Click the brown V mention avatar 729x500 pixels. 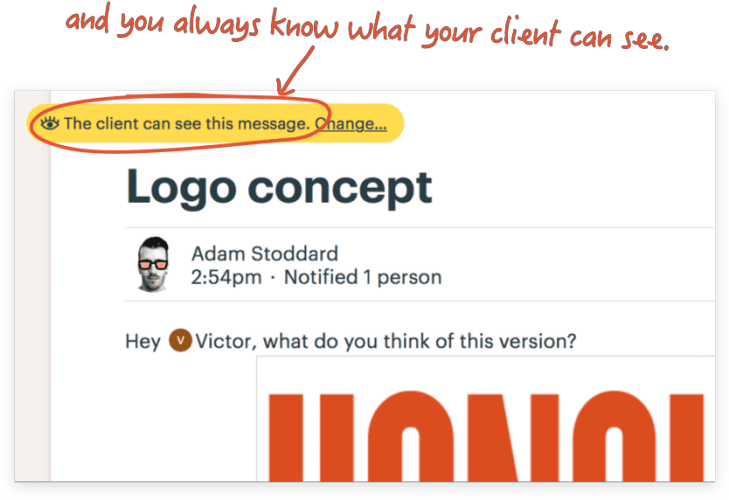coord(180,340)
